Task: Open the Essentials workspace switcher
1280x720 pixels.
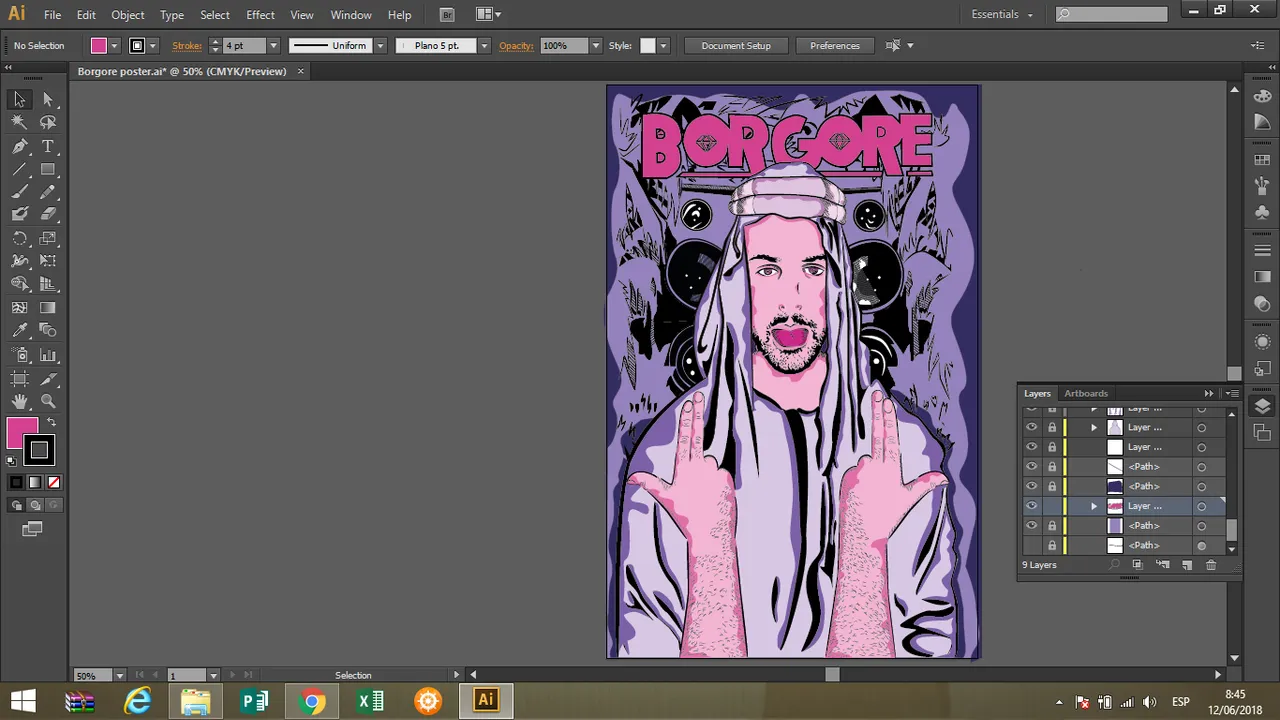Action: coord(1002,14)
